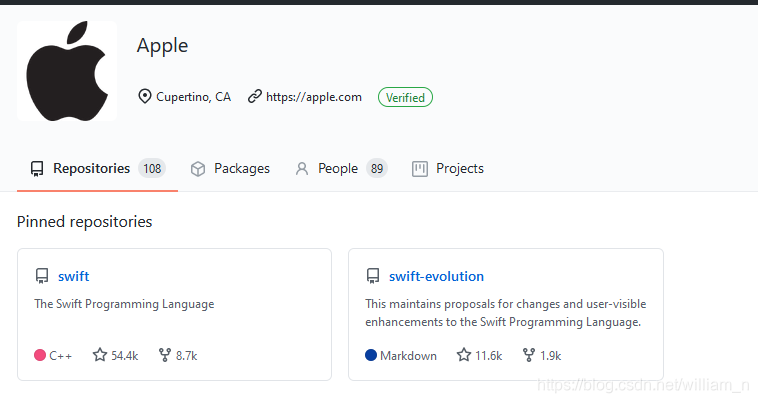The height and width of the screenshot is (403, 758).
Task: Switch to the Repositories tab
Action: (x=97, y=169)
